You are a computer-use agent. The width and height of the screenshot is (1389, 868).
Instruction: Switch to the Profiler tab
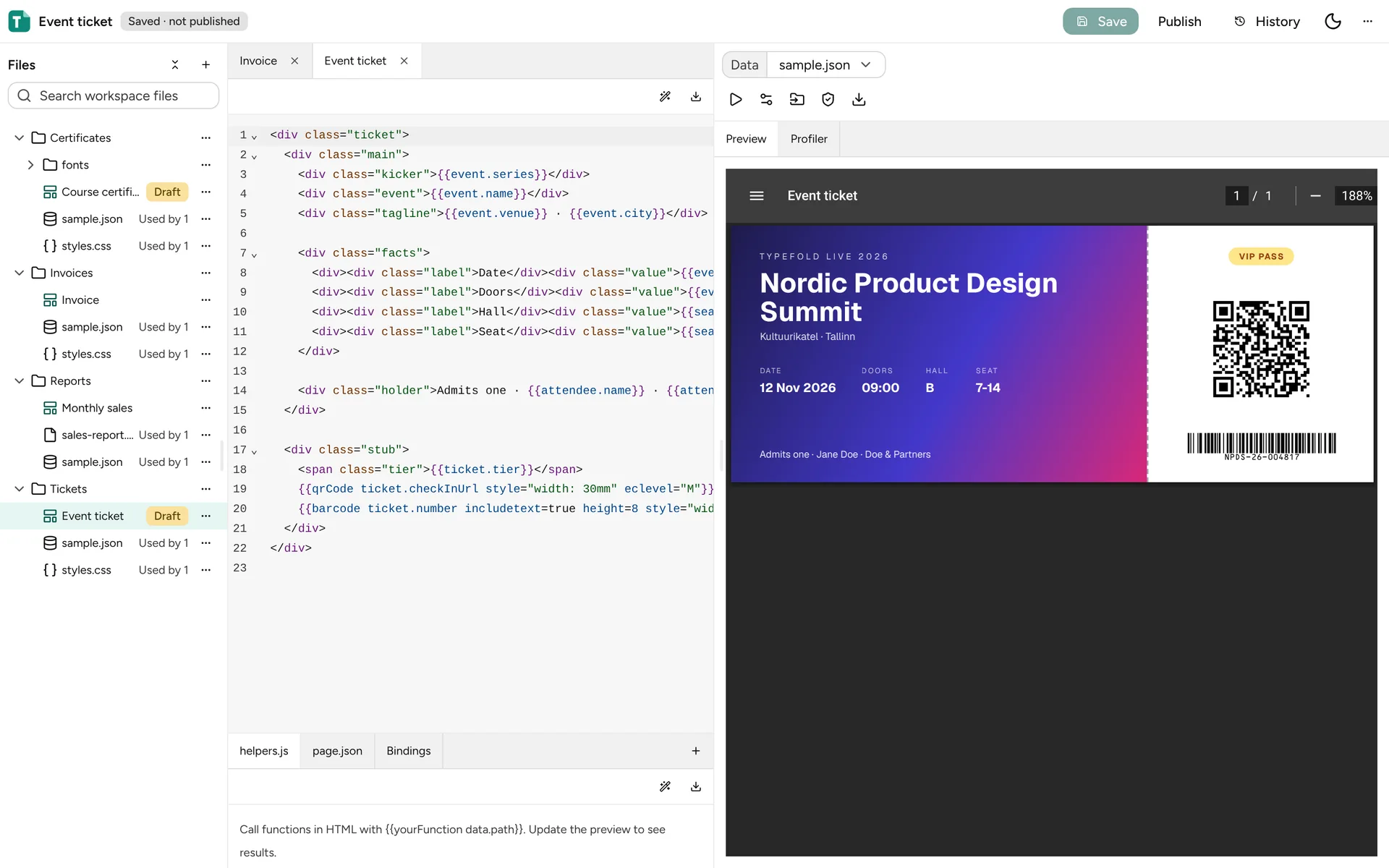[x=809, y=139]
